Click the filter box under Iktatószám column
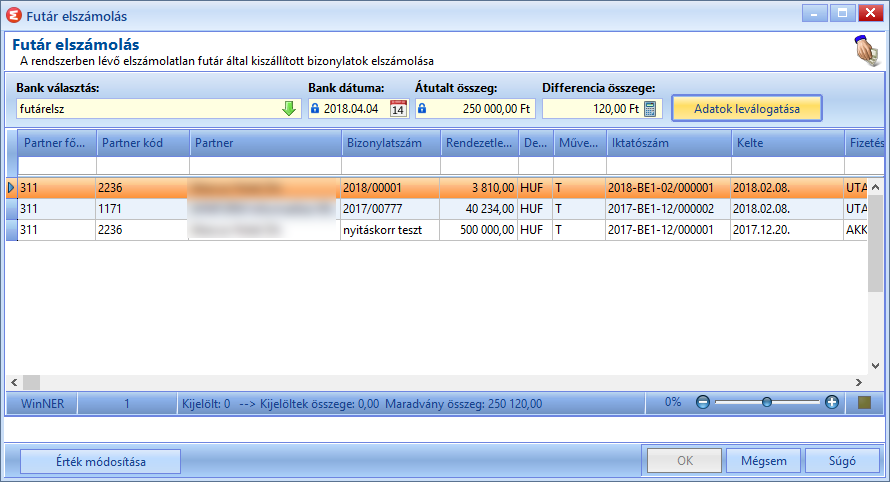The height and width of the screenshot is (482, 890). 669,166
